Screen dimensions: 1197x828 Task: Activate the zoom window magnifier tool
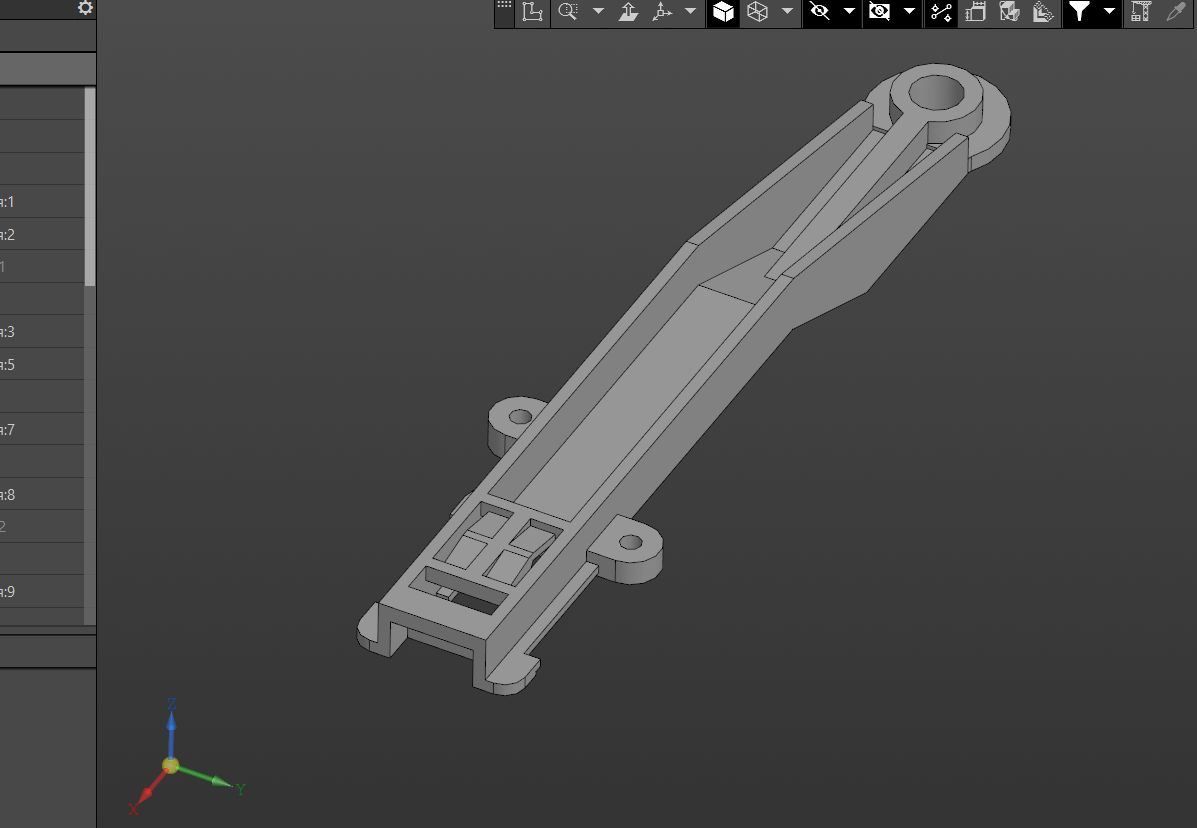568,11
